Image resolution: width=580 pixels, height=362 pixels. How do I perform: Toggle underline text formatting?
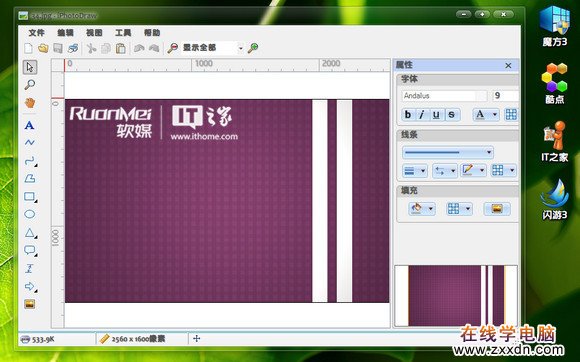point(436,115)
